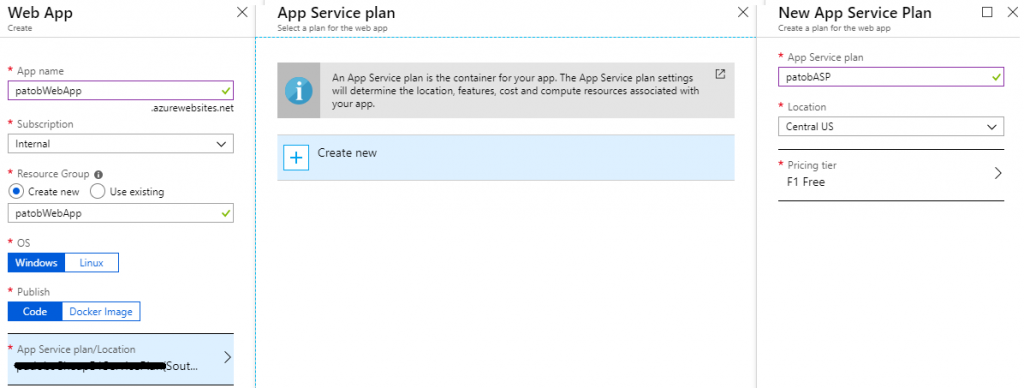Set Publish option to Code
Screen dimensions: 1024x388
coord(35,312)
